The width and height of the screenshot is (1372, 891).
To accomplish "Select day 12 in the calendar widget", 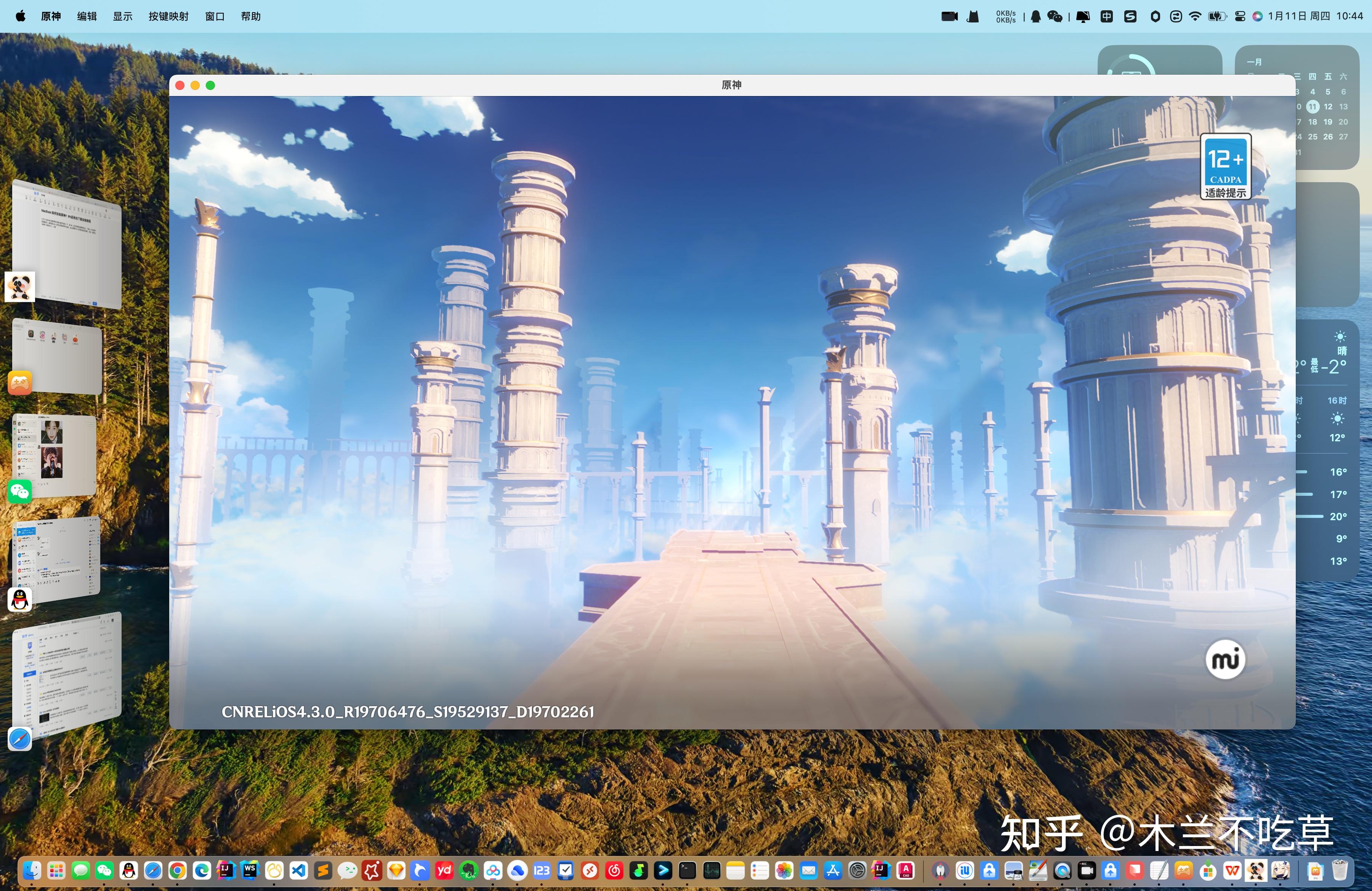I will point(1328,107).
